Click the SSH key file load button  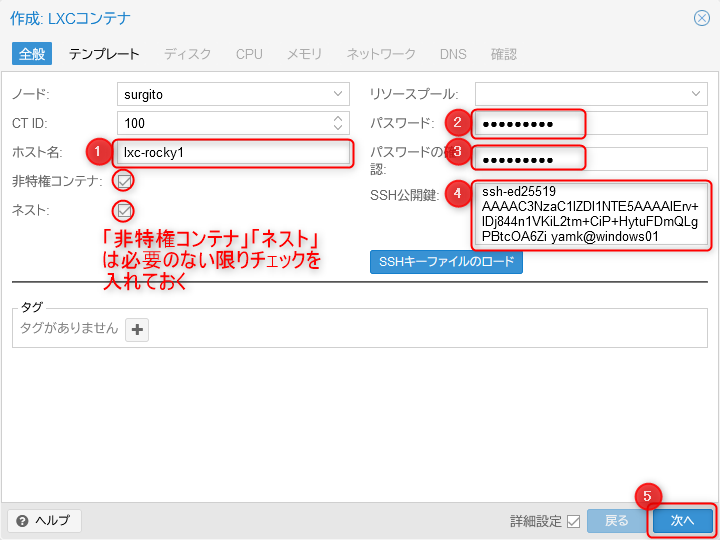tap(446, 262)
